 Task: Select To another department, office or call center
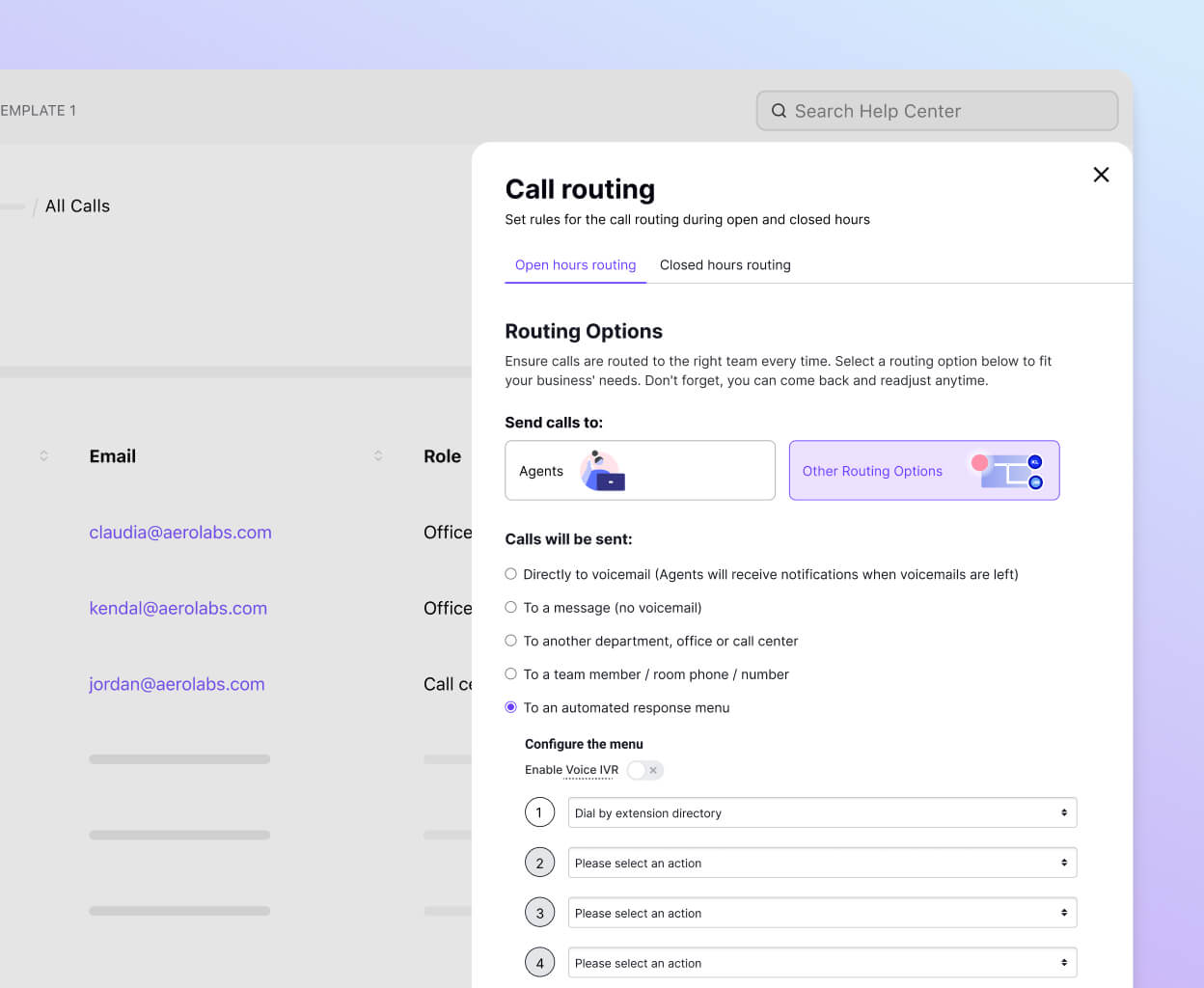510,640
